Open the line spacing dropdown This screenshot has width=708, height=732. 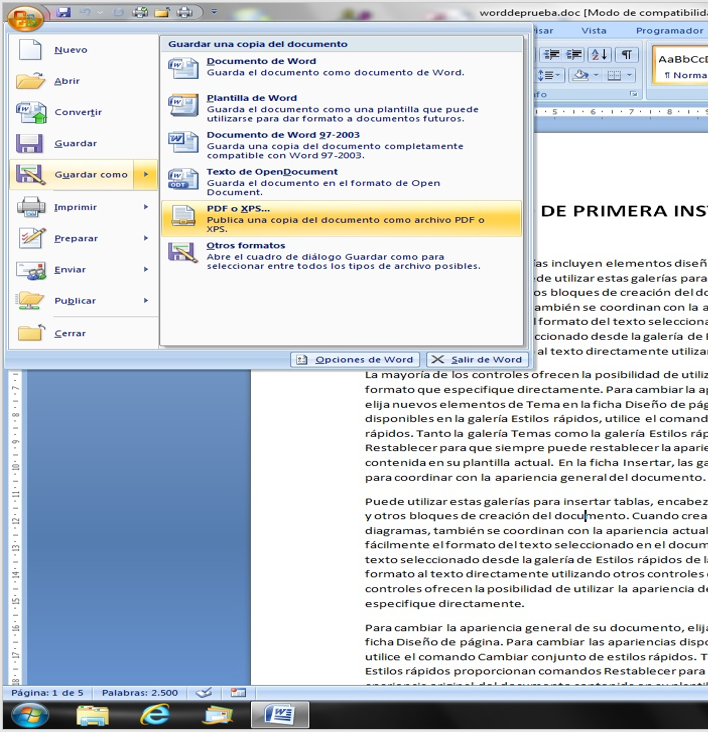549,75
